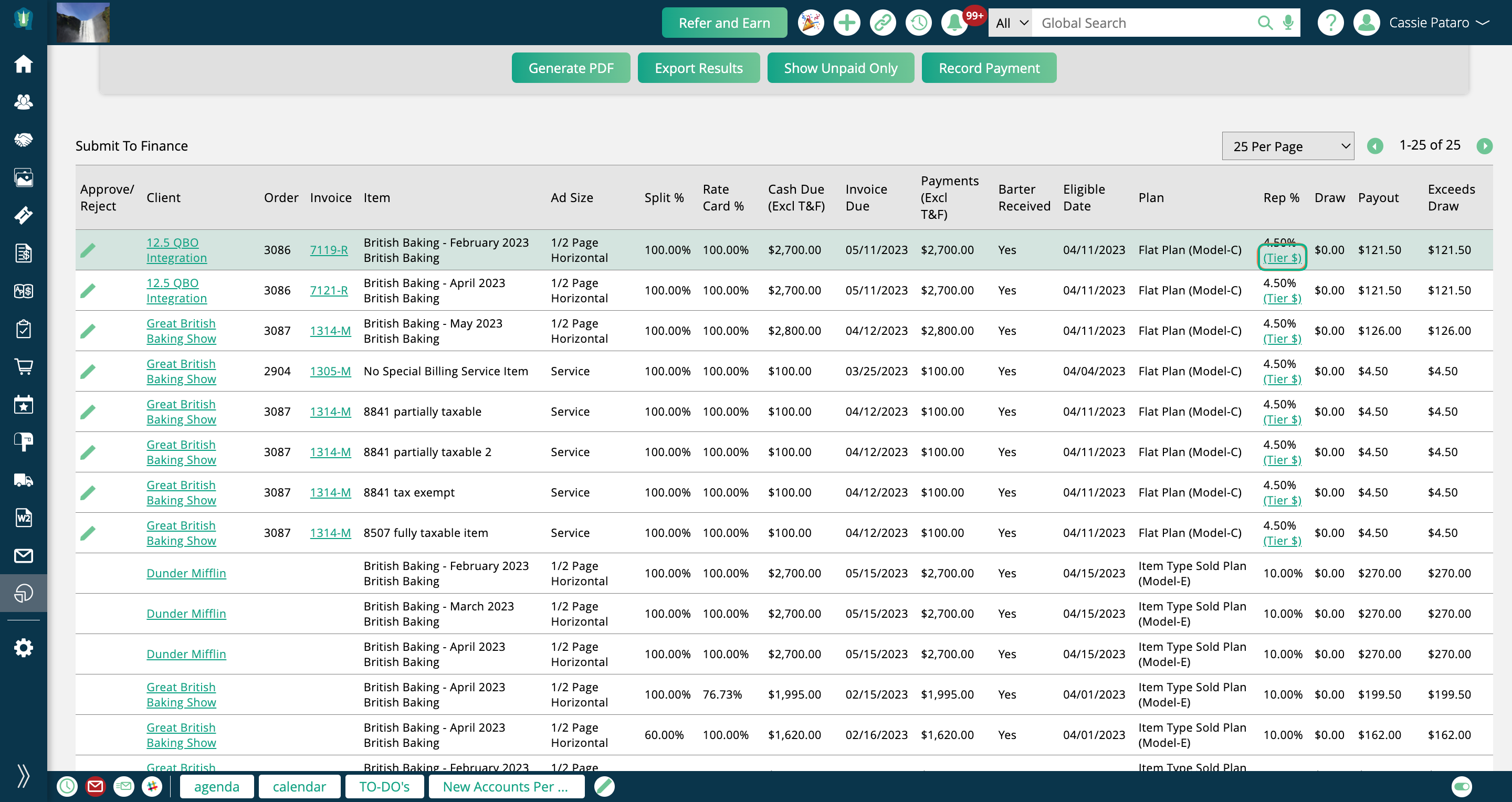Open the New Accounts Per ... tab
This screenshot has width=1512, height=802.
tap(507, 786)
